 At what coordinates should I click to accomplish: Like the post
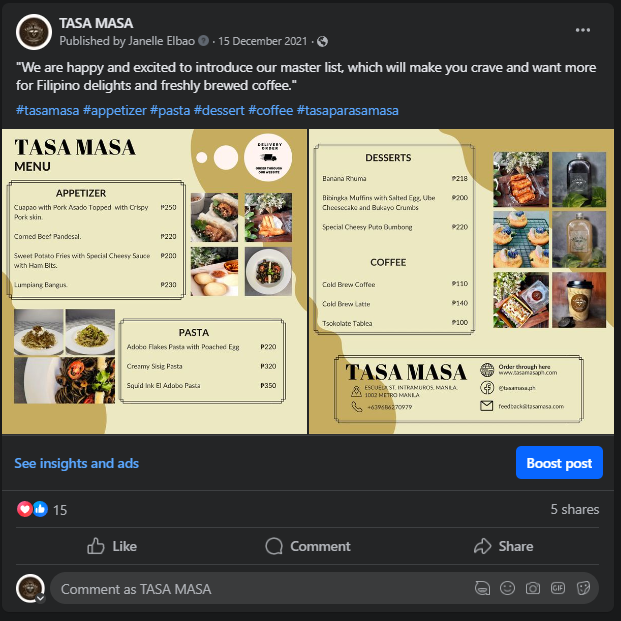click(x=112, y=546)
